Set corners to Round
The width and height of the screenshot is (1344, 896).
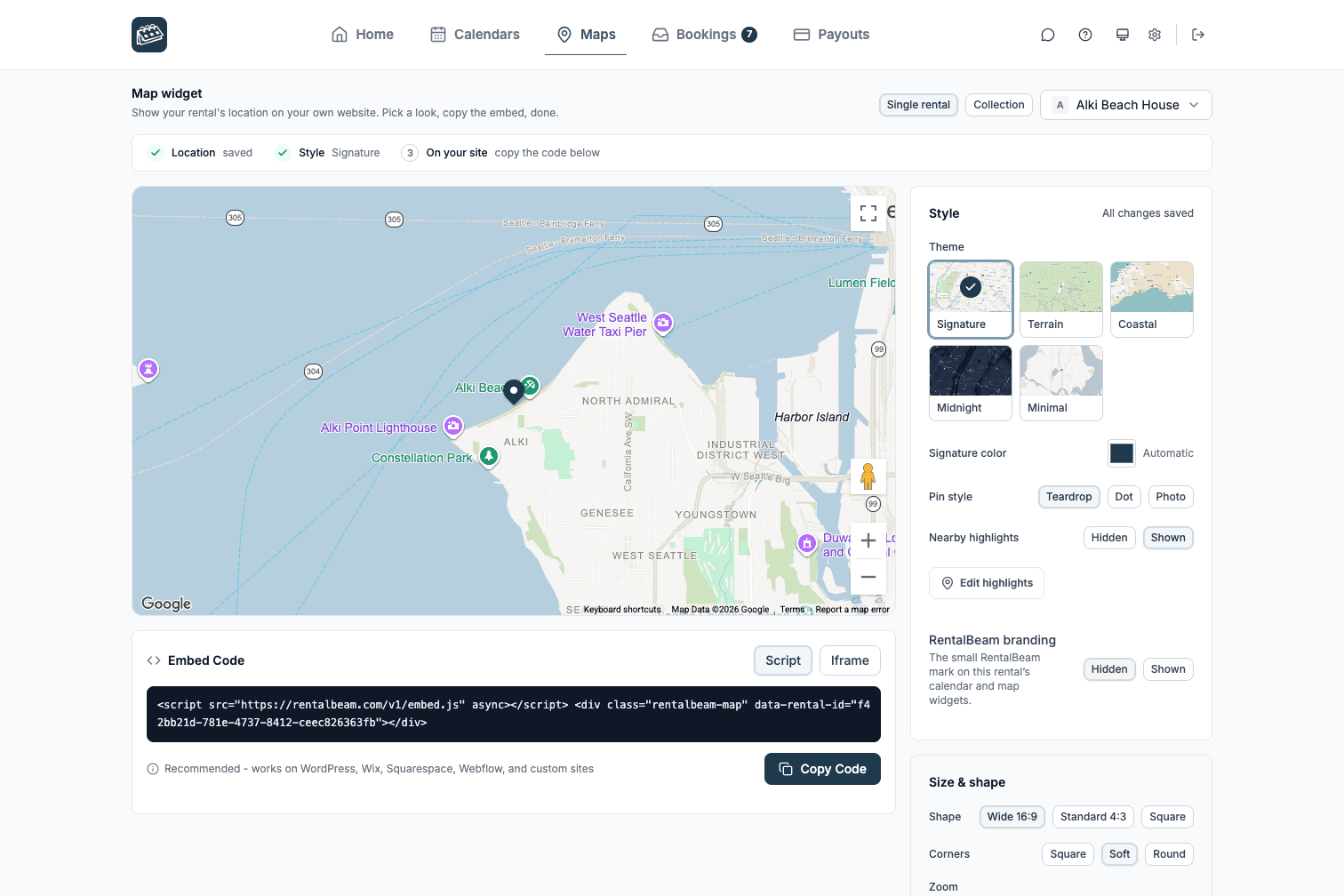pyautogui.click(x=1169, y=854)
